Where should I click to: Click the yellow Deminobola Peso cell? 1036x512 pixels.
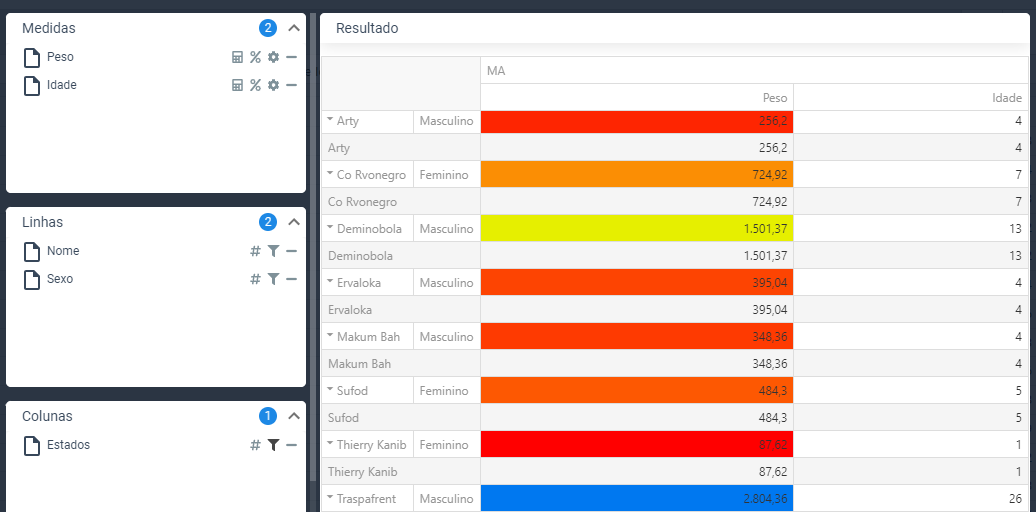click(x=636, y=228)
